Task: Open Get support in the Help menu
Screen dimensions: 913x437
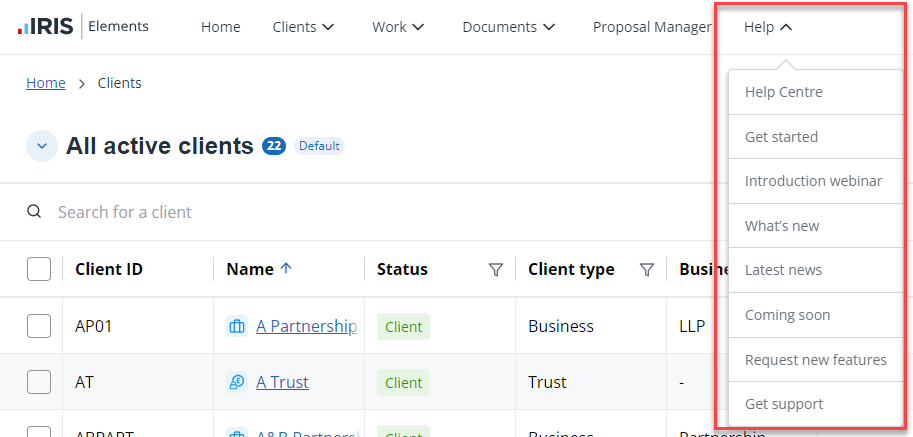Action: pos(784,404)
